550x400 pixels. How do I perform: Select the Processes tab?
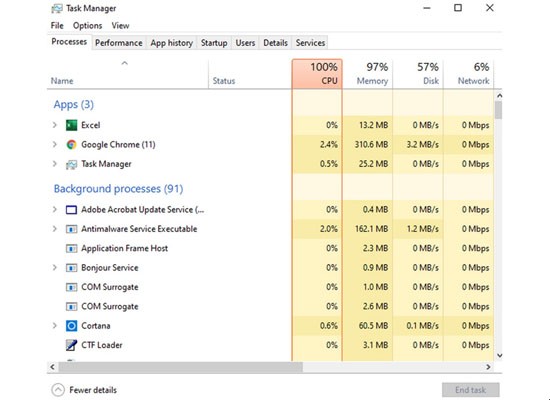[x=69, y=42]
